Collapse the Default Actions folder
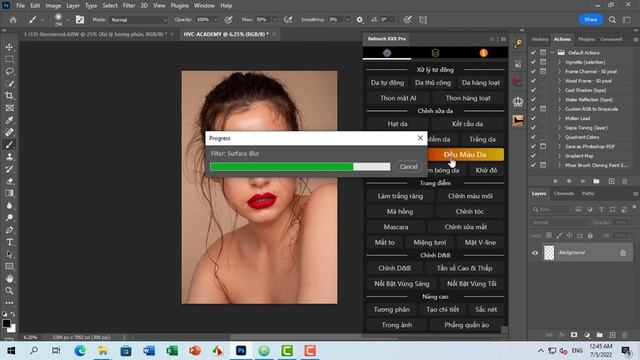640x360 pixels. tap(553, 53)
